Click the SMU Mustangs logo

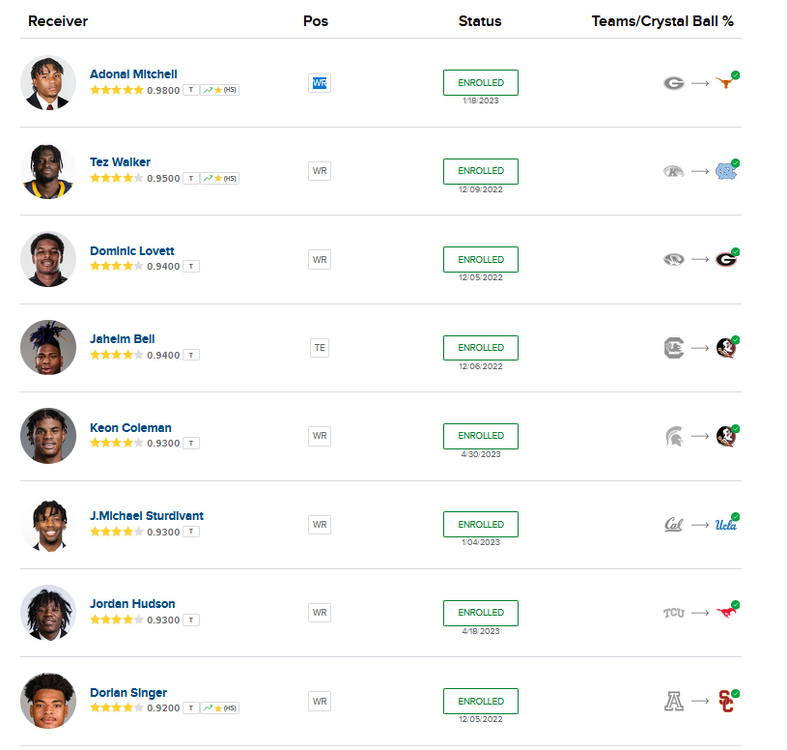pos(725,613)
